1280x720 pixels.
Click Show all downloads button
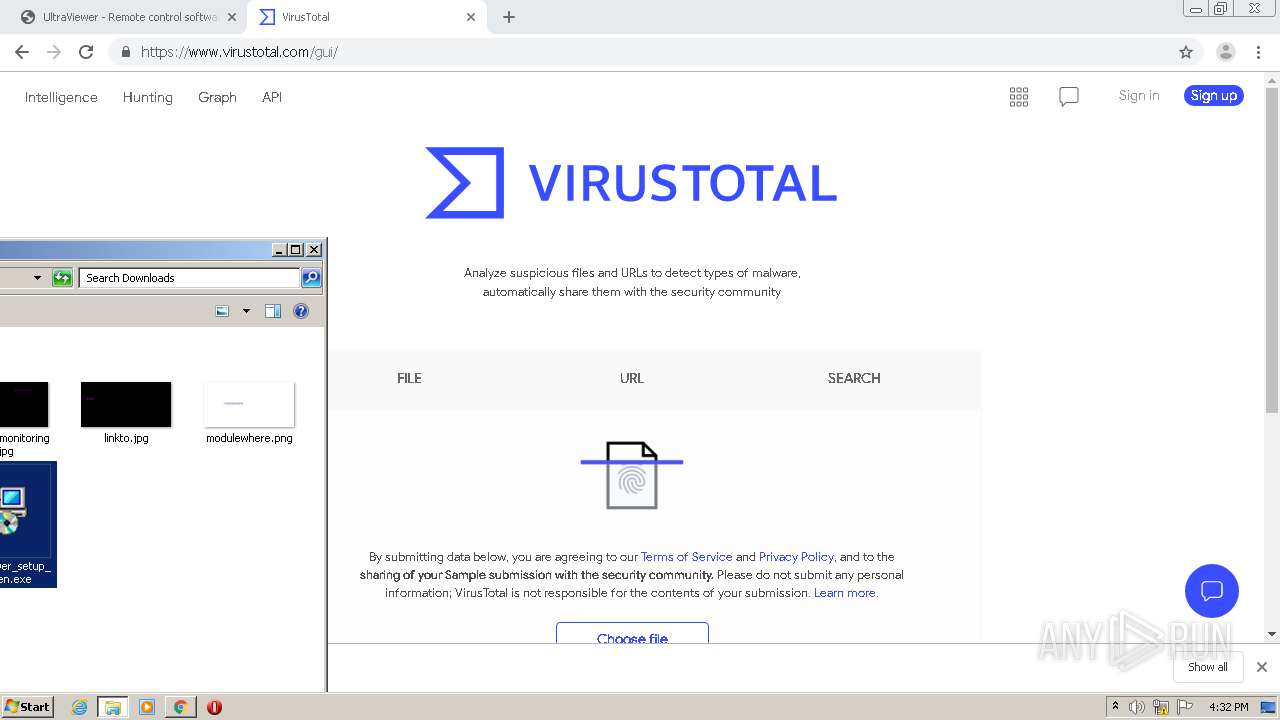point(1208,667)
